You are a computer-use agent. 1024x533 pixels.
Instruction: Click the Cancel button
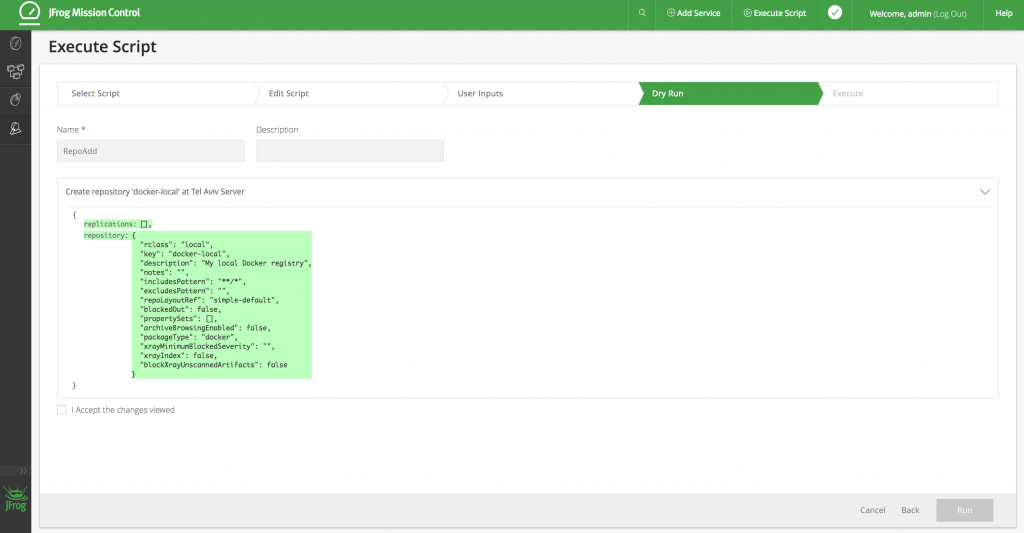(x=872, y=510)
